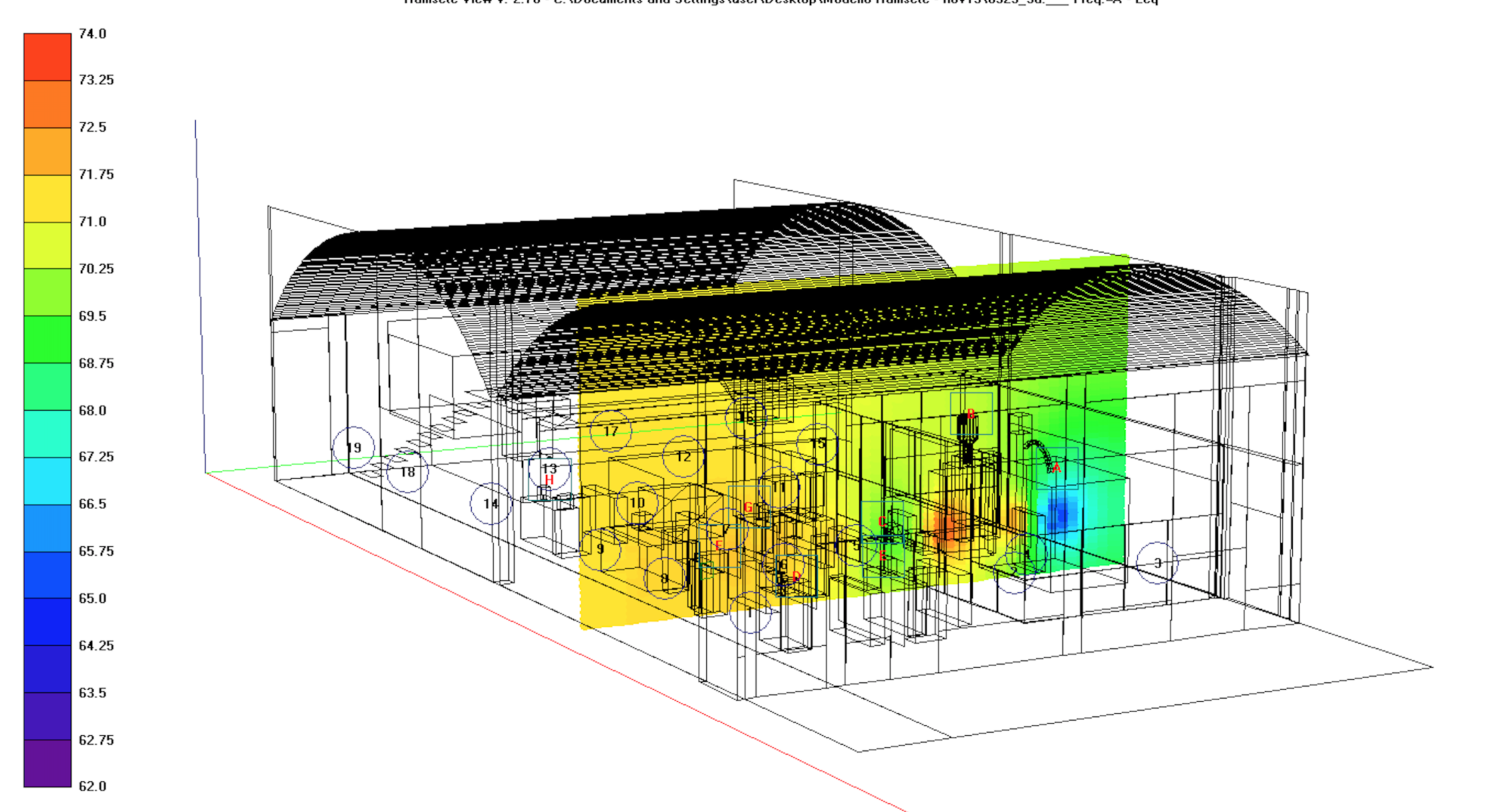Pick the sky-blue swatch between 66.5 and 65.75
The width and height of the screenshot is (1506, 812).
[47, 528]
